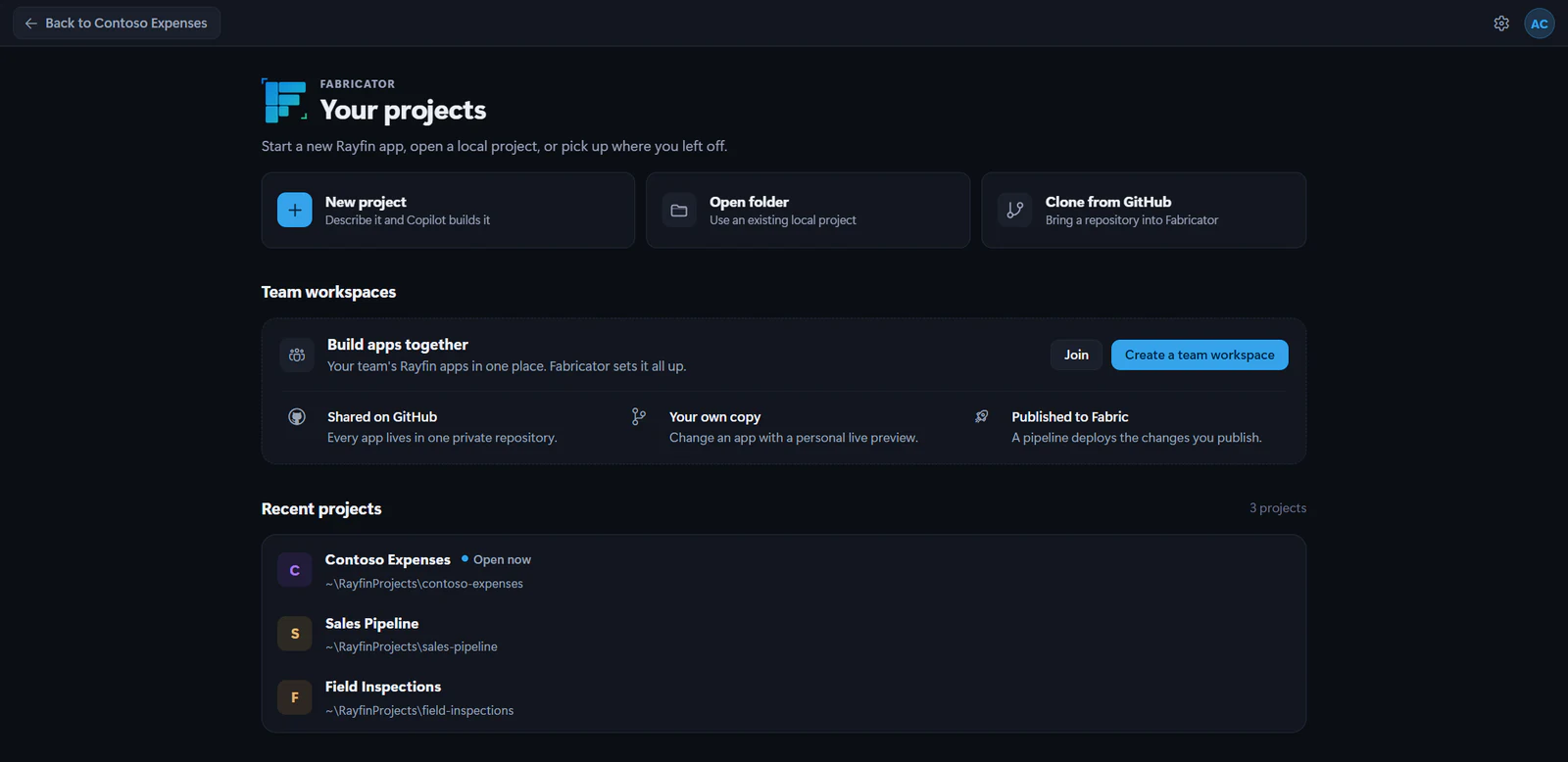1568x762 pixels.
Task: Click Bring a repository into Fabricator text
Action: click(1132, 220)
